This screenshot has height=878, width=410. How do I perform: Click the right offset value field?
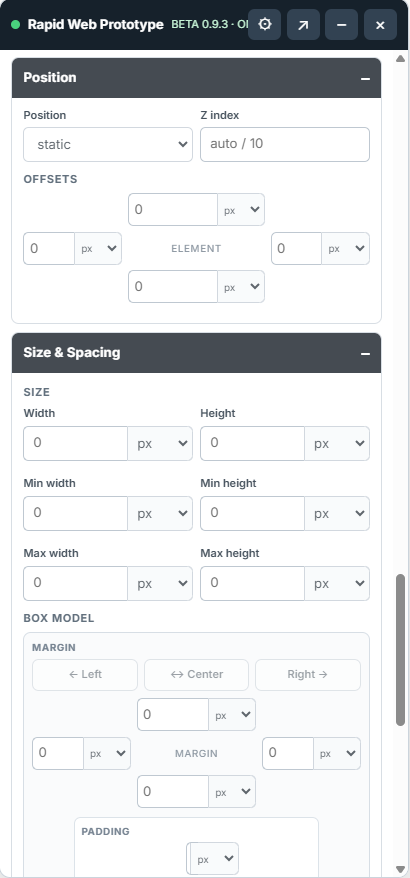coord(297,249)
